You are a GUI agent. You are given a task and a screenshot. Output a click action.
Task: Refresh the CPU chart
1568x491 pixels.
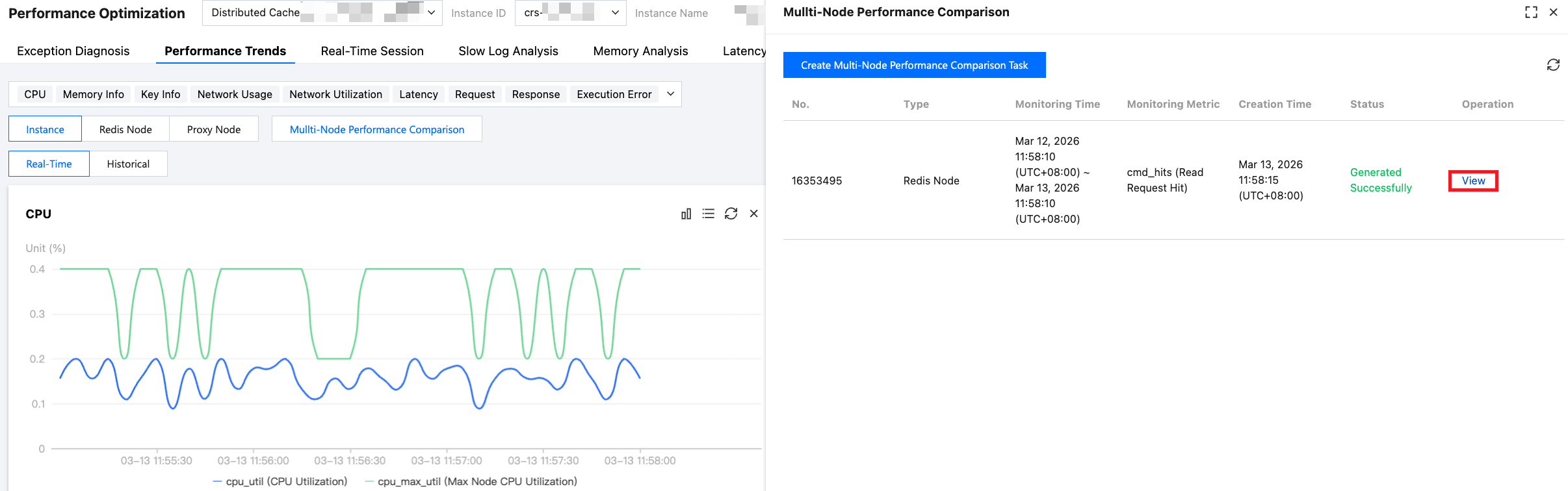(x=731, y=214)
